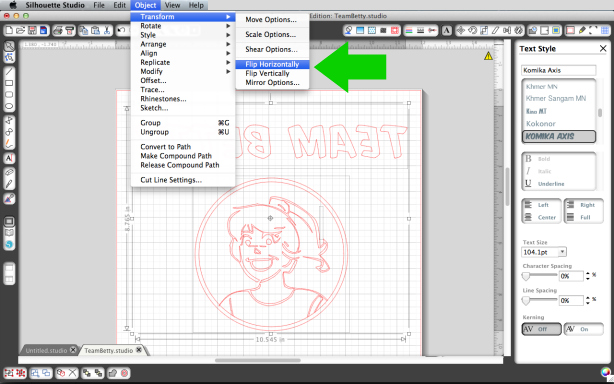Expand the Align submenu
Viewport: 614px width, 384px height.
[183, 53]
